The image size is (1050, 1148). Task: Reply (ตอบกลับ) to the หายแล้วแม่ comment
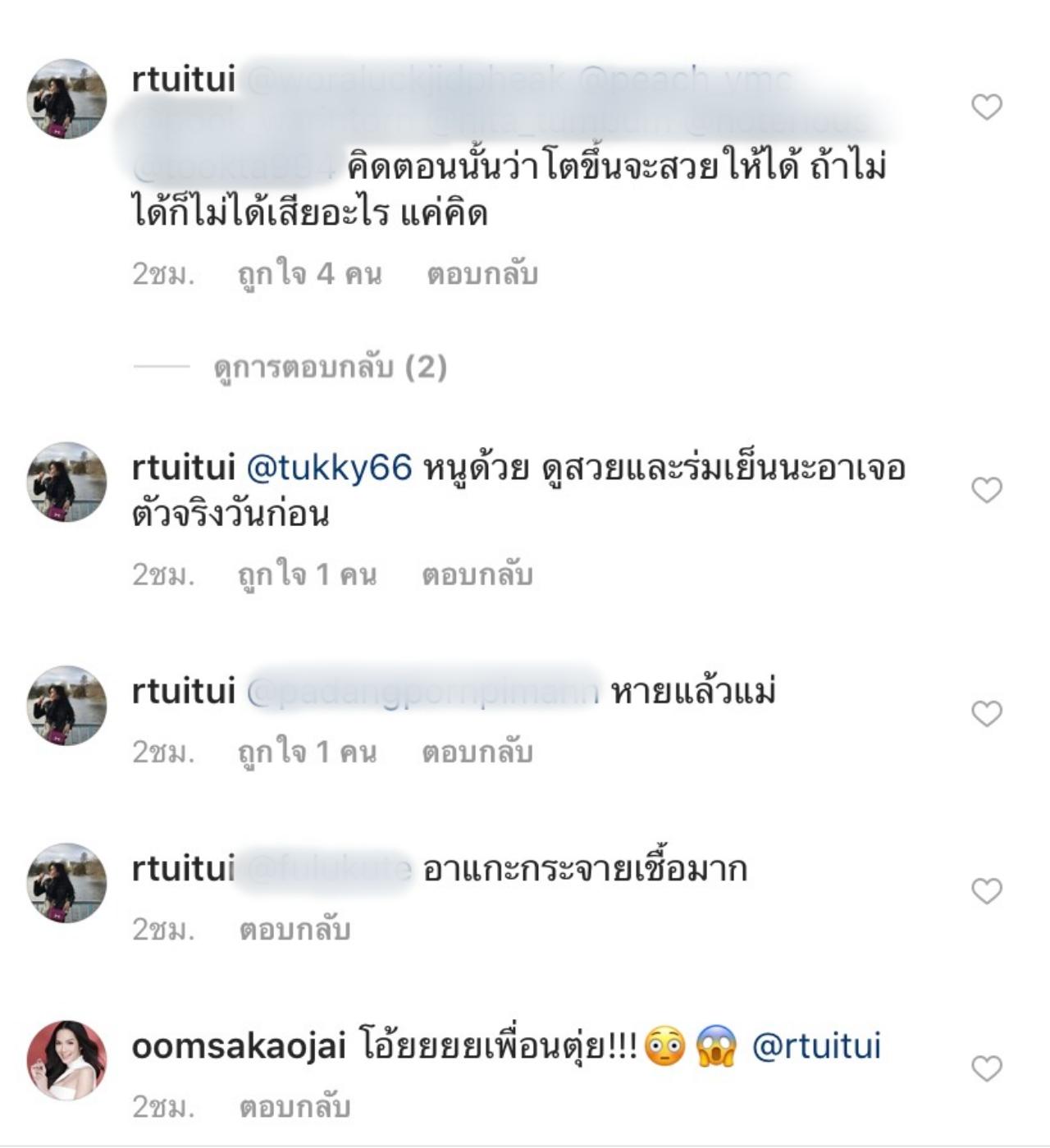pyautogui.click(x=477, y=752)
